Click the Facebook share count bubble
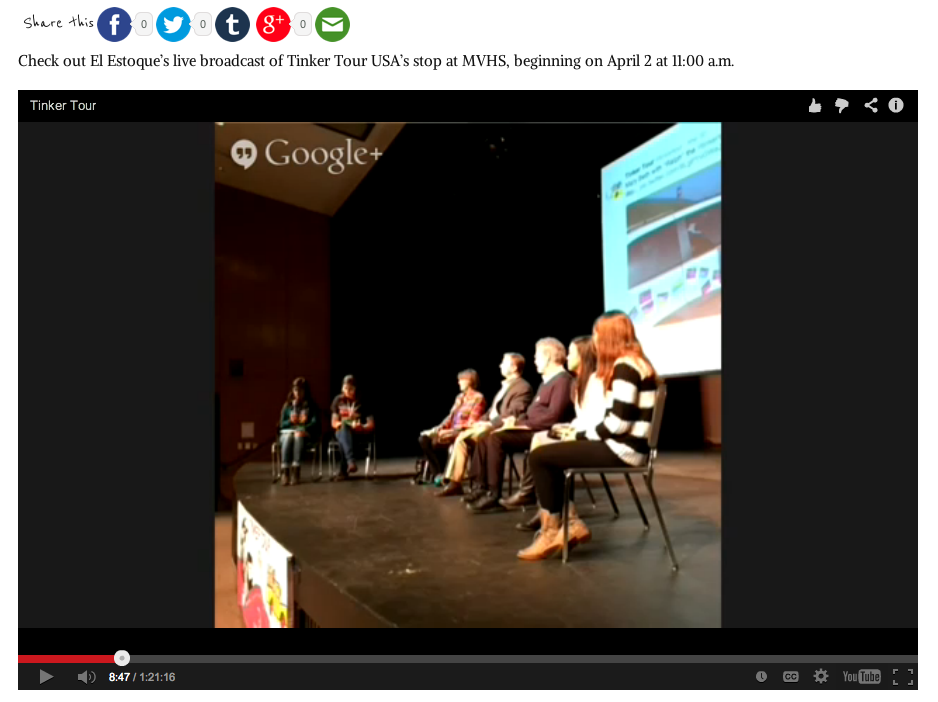938x702 pixels. tap(144, 25)
